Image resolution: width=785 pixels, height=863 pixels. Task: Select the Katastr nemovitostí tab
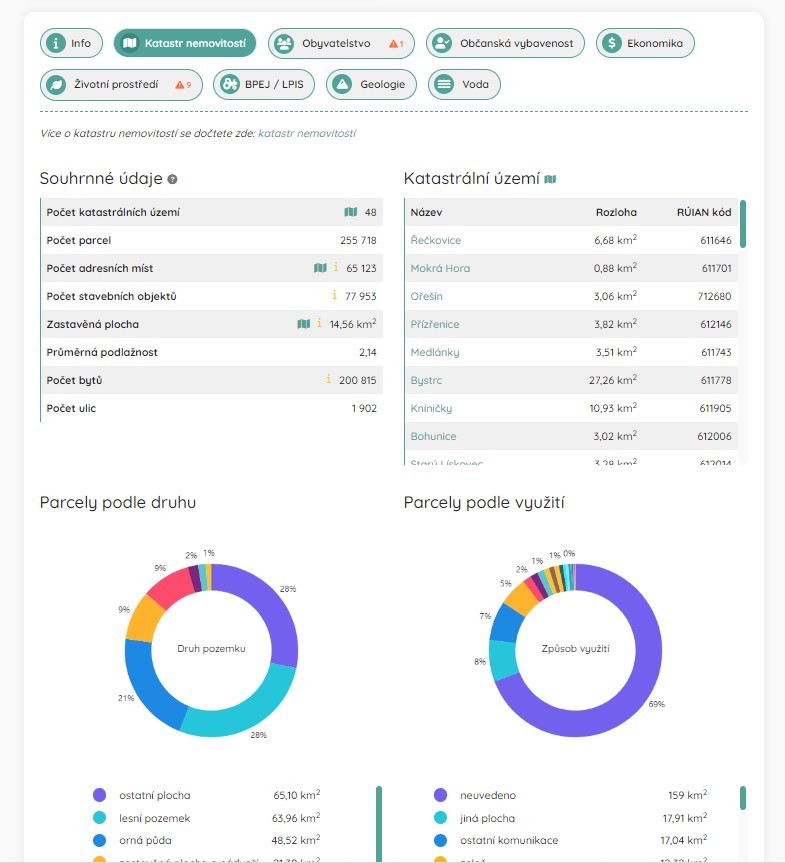[x=185, y=43]
